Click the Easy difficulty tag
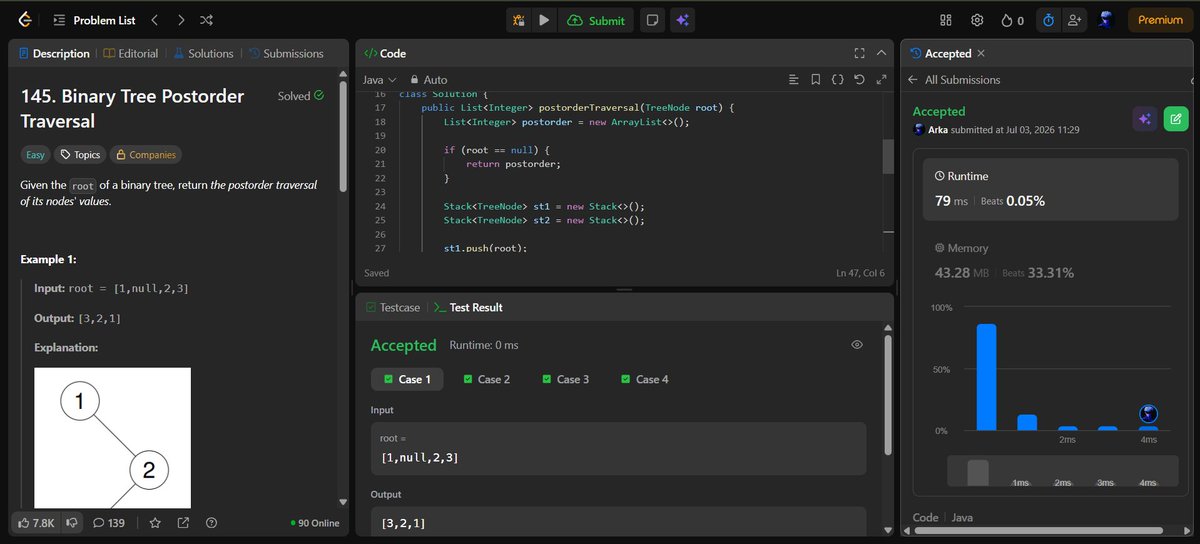Viewport: 1200px width, 544px height. tap(35, 155)
